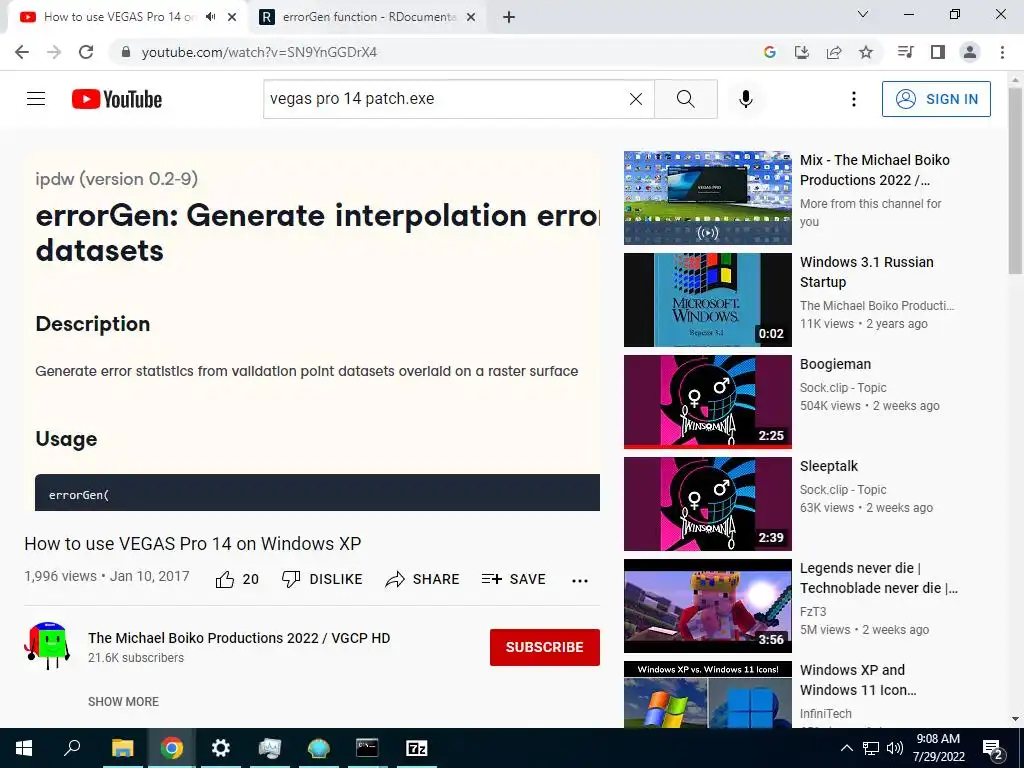Open the tab search chevron dropdown
This screenshot has width=1024, height=768.
click(x=863, y=14)
